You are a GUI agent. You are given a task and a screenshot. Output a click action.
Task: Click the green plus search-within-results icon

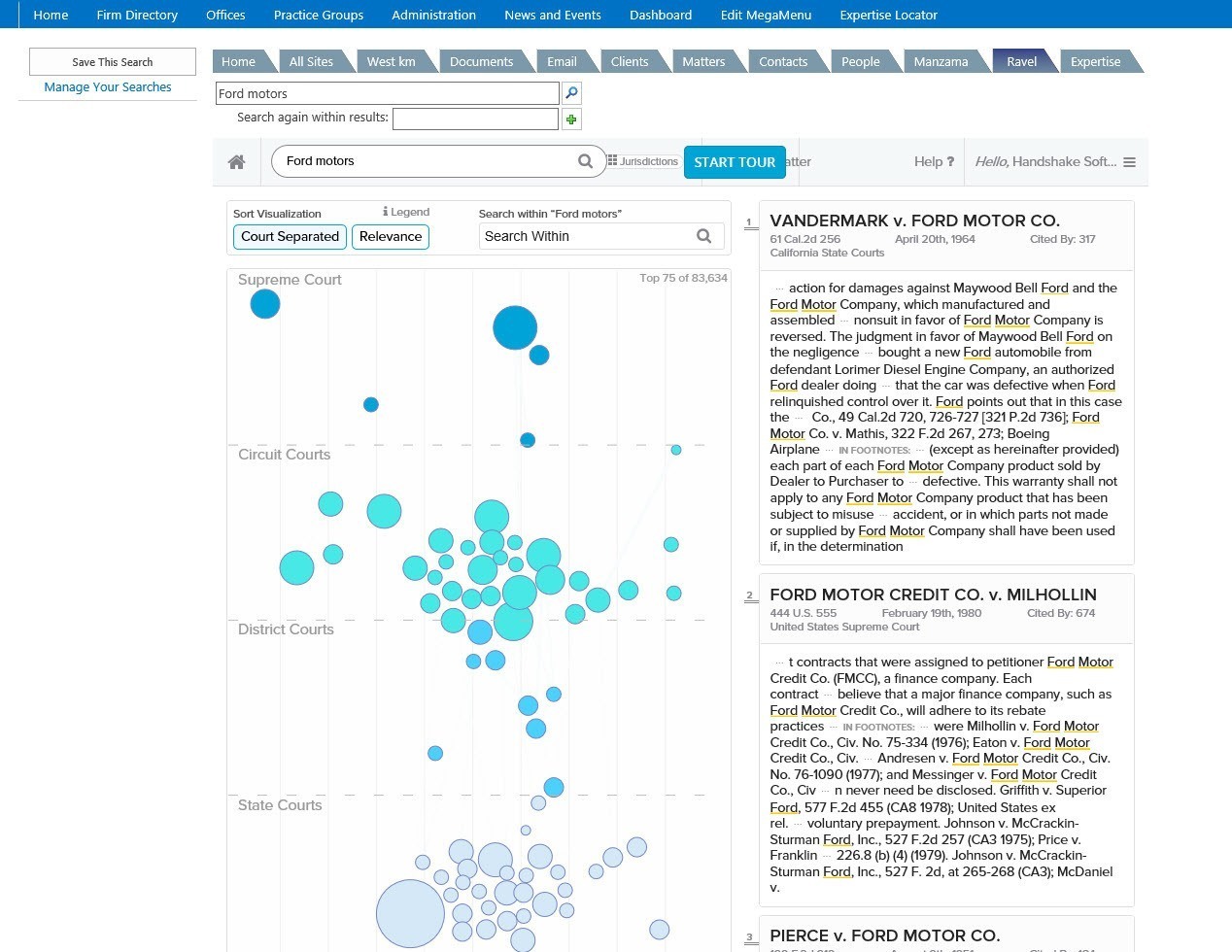click(571, 119)
